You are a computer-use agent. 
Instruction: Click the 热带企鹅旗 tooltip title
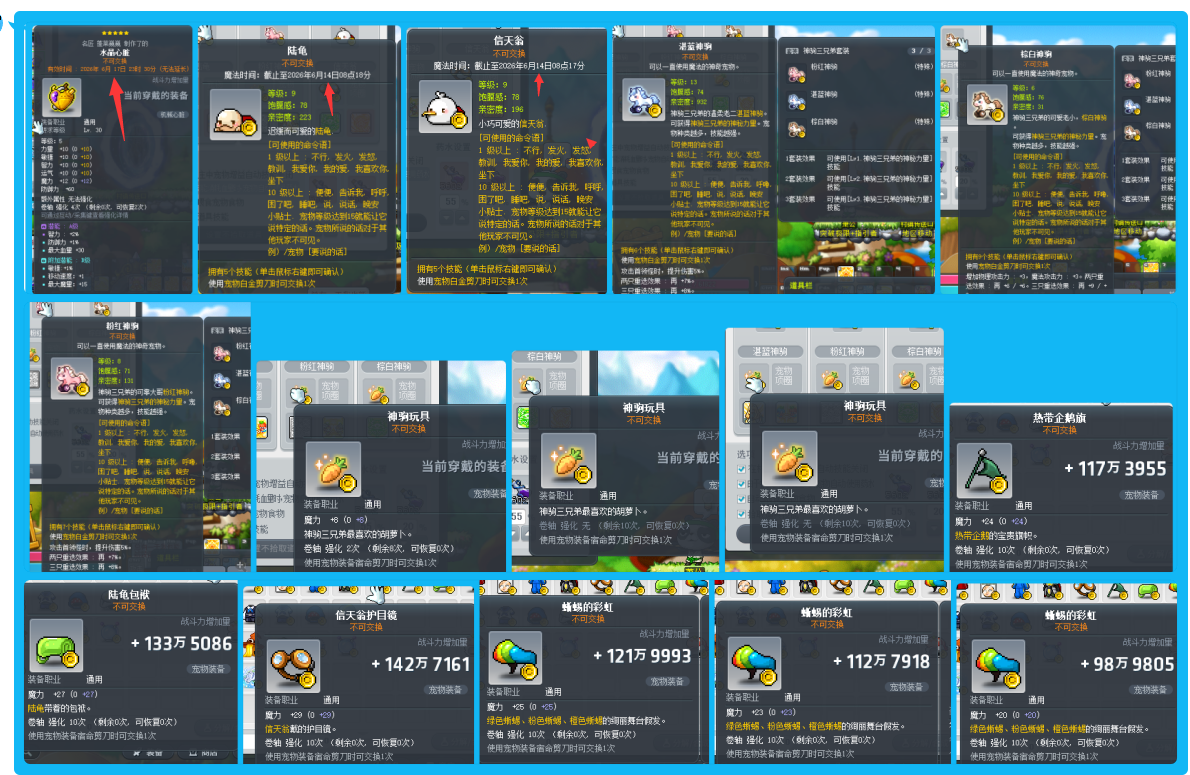pos(1059,417)
